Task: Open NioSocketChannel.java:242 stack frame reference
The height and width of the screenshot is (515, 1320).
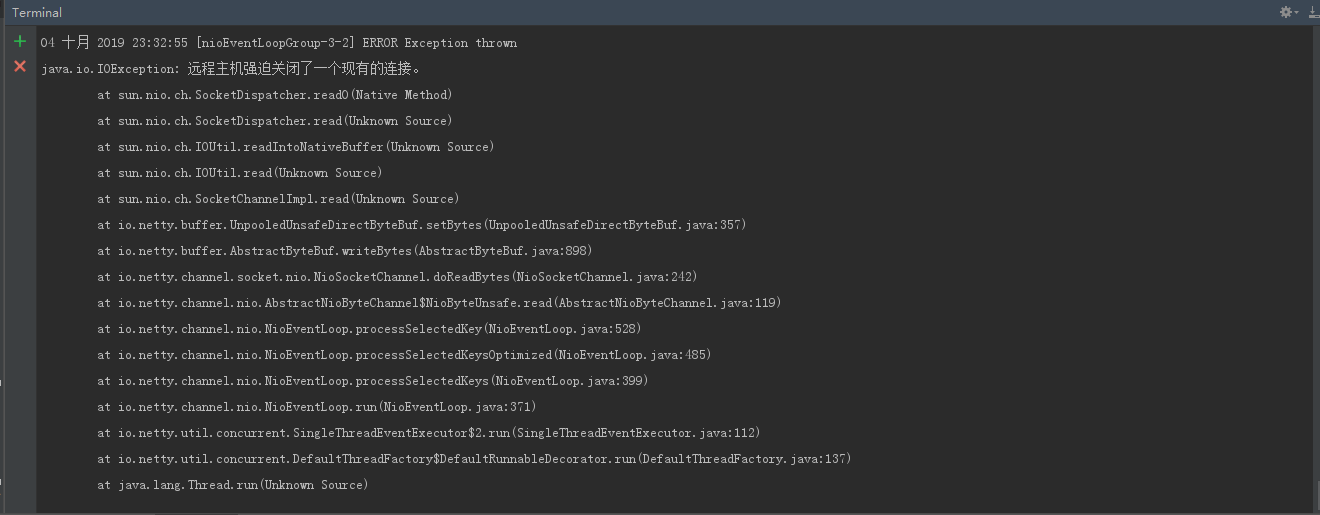Action: [x=604, y=277]
